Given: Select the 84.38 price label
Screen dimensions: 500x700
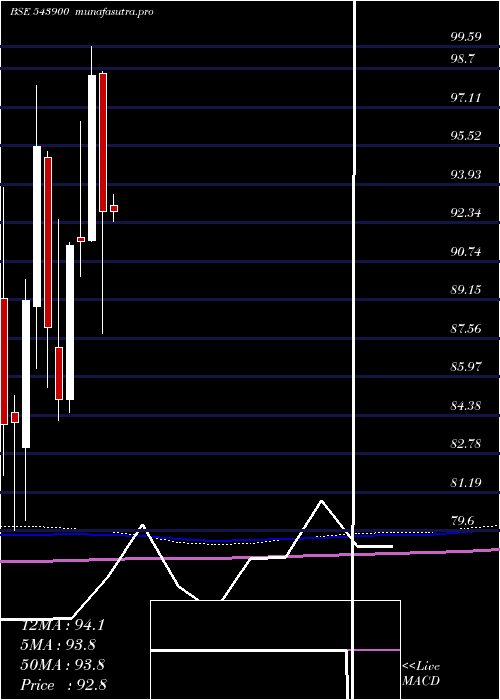Looking at the screenshot, I should [x=466, y=406].
